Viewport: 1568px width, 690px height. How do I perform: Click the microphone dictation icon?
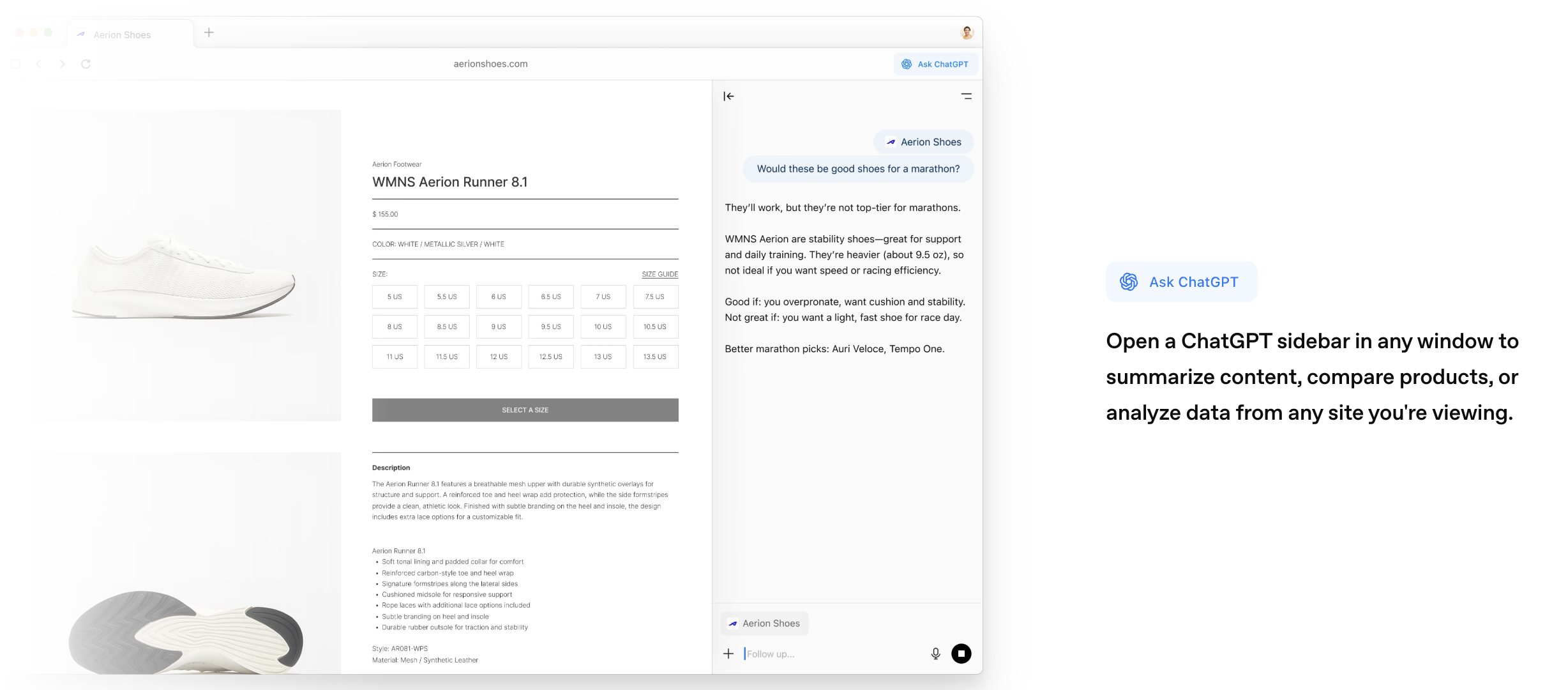click(x=935, y=654)
